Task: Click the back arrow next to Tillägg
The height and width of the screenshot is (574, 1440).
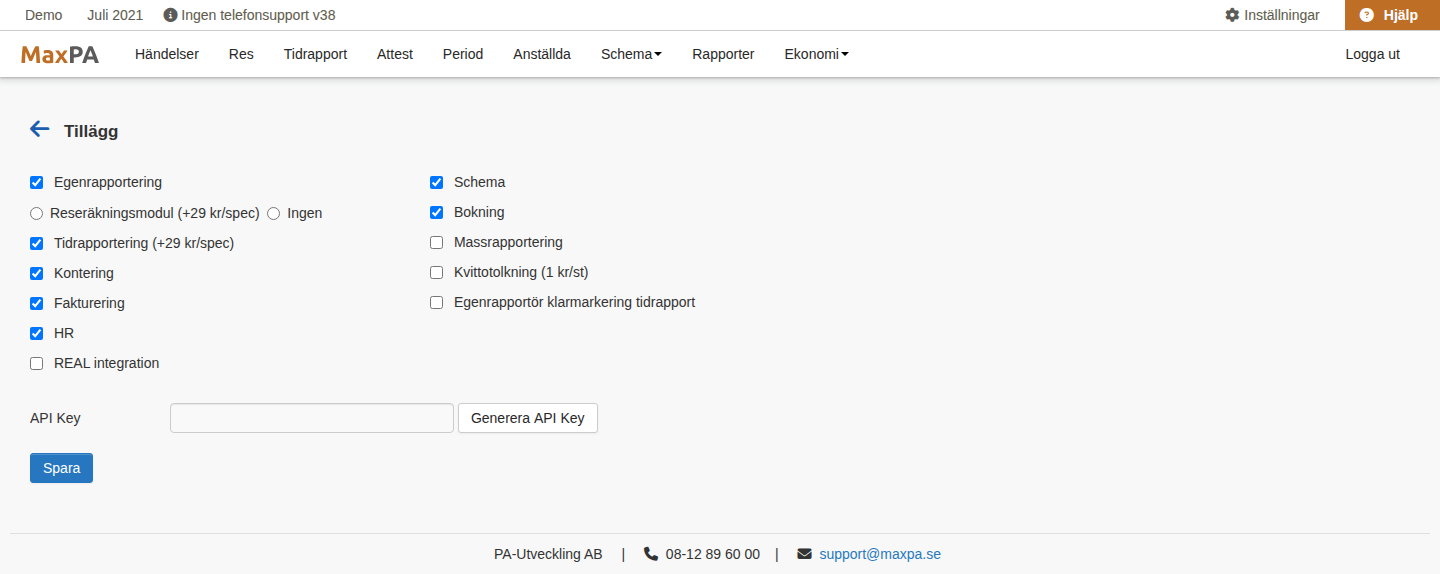Action: pyautogui.click(x=40, y=129)
